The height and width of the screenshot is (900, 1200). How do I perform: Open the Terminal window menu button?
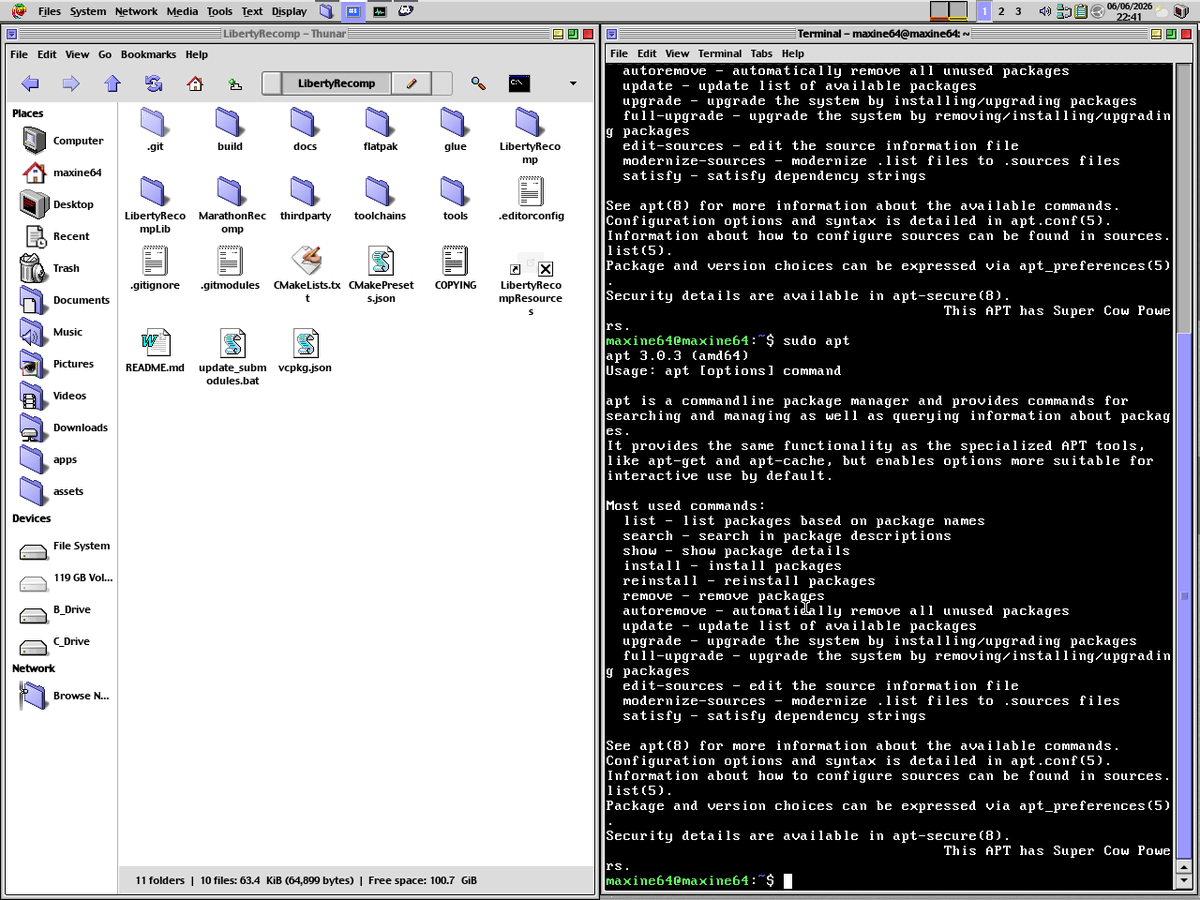pyautogui.click(x=611, y=33)
